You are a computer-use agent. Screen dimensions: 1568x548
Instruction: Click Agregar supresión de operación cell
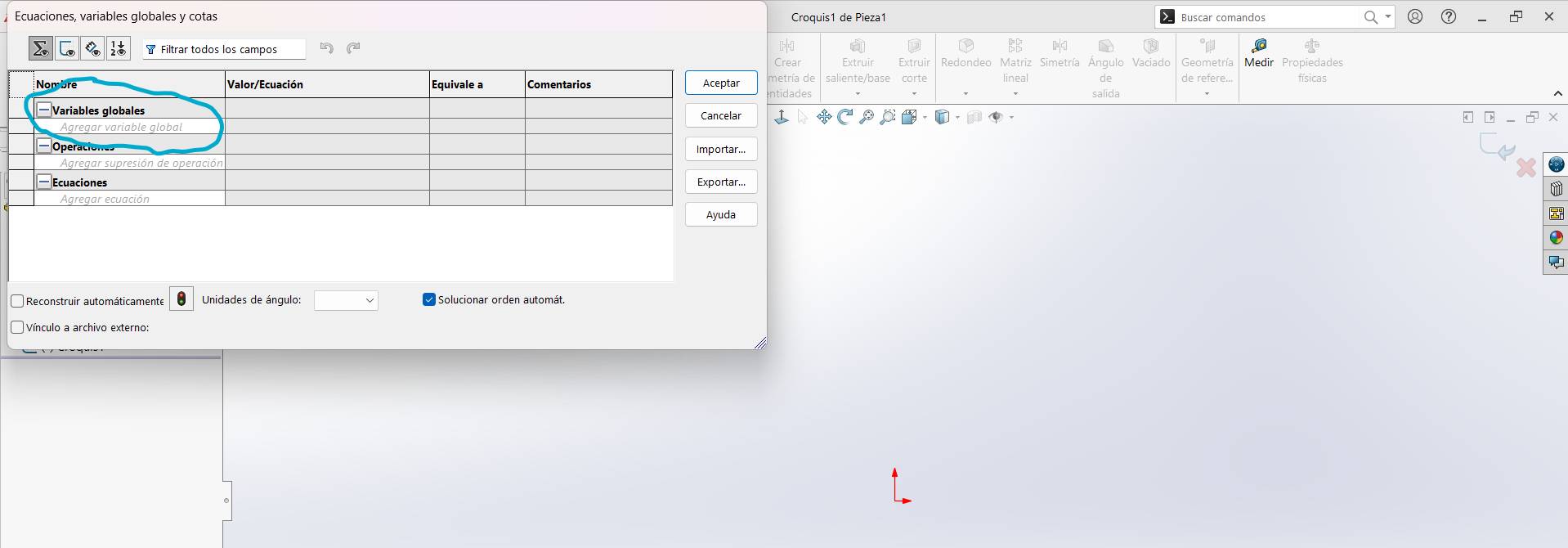[x=129, y=163]
